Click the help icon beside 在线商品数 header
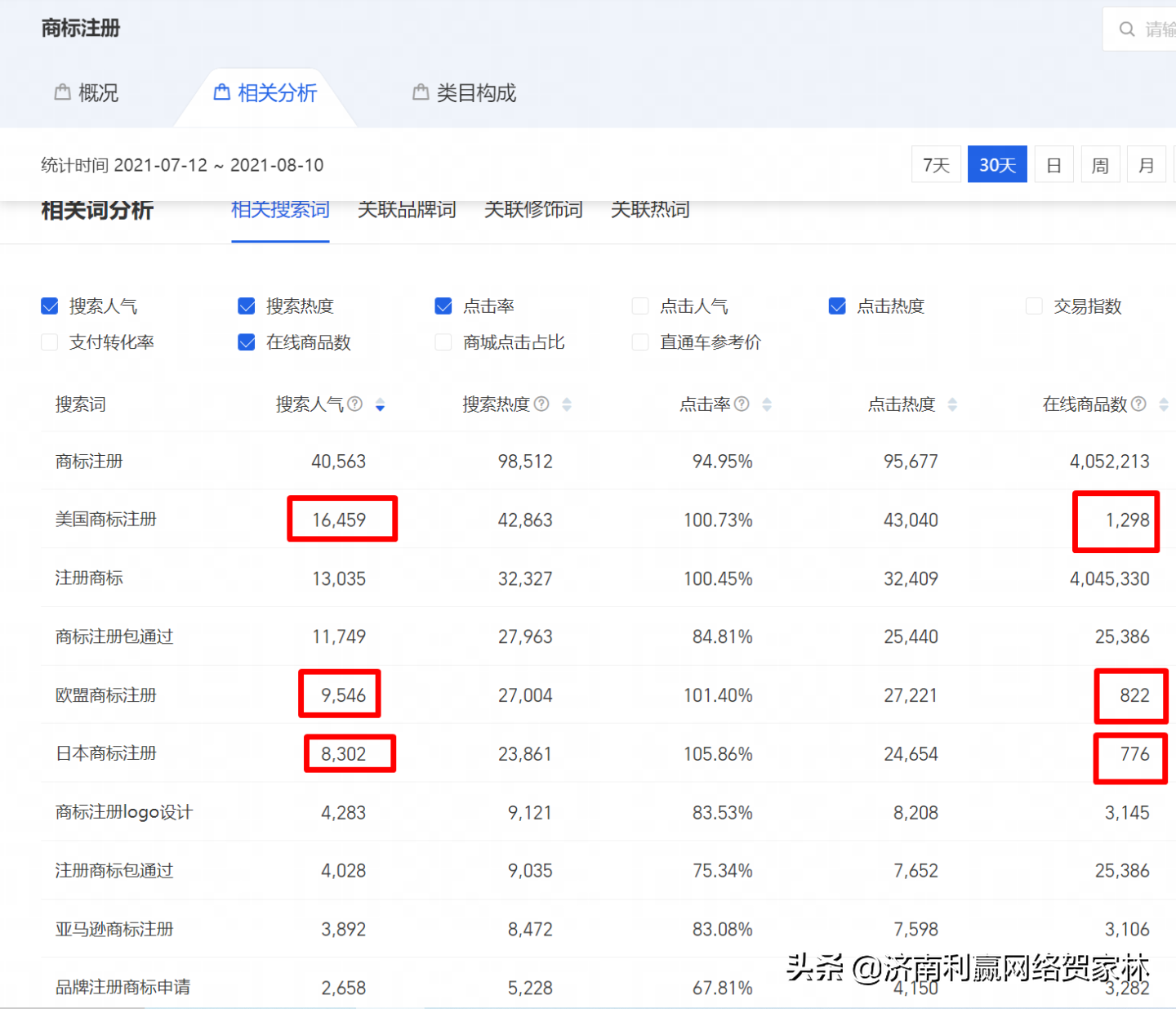This screenshot has height=1009, width=1176. click(1138, 404)
